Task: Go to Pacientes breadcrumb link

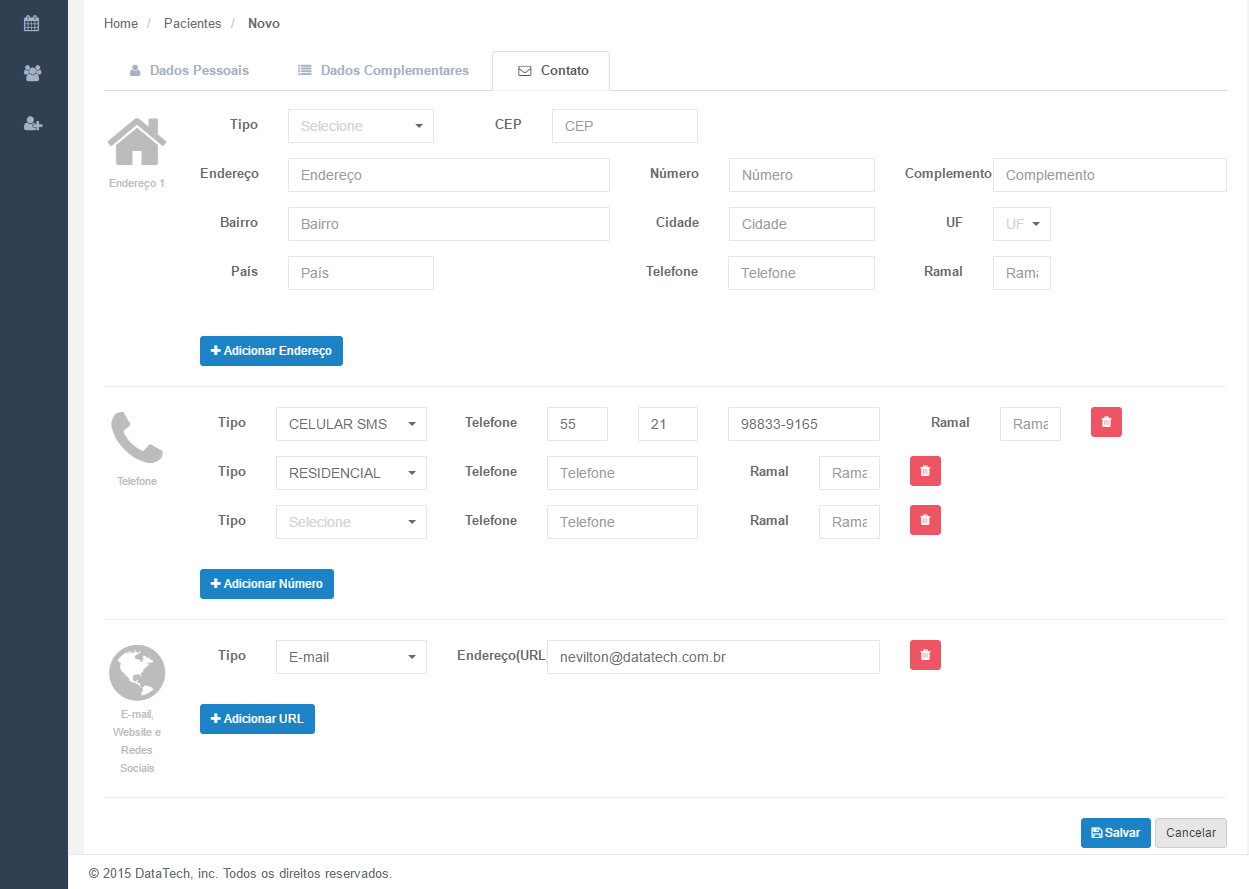Action: click(x=192, y=23)
